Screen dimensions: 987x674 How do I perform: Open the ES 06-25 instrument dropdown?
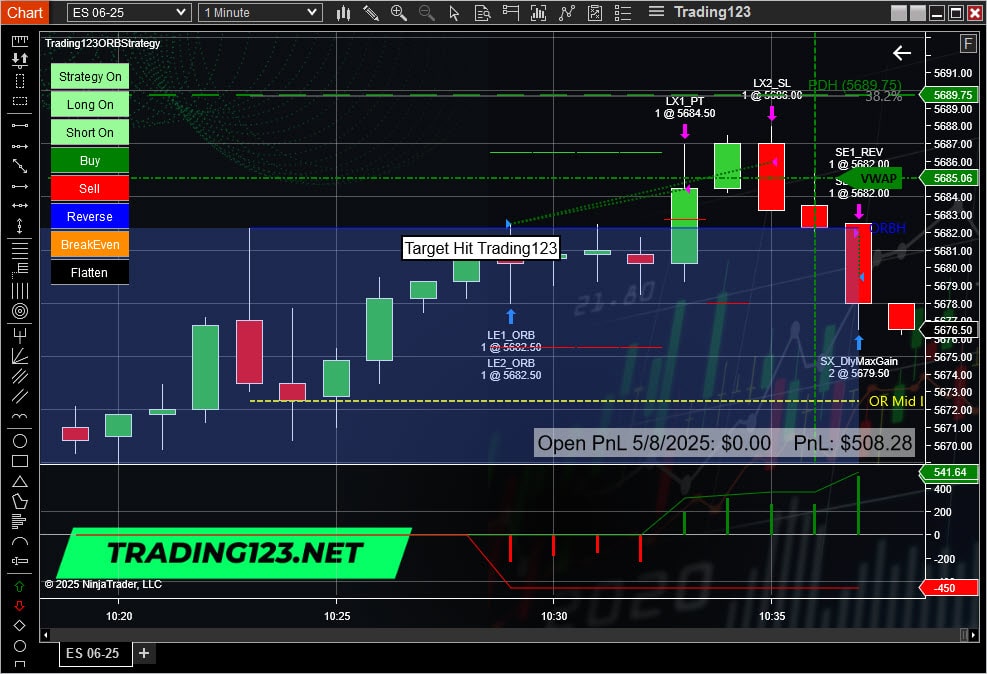coord(128,13)
